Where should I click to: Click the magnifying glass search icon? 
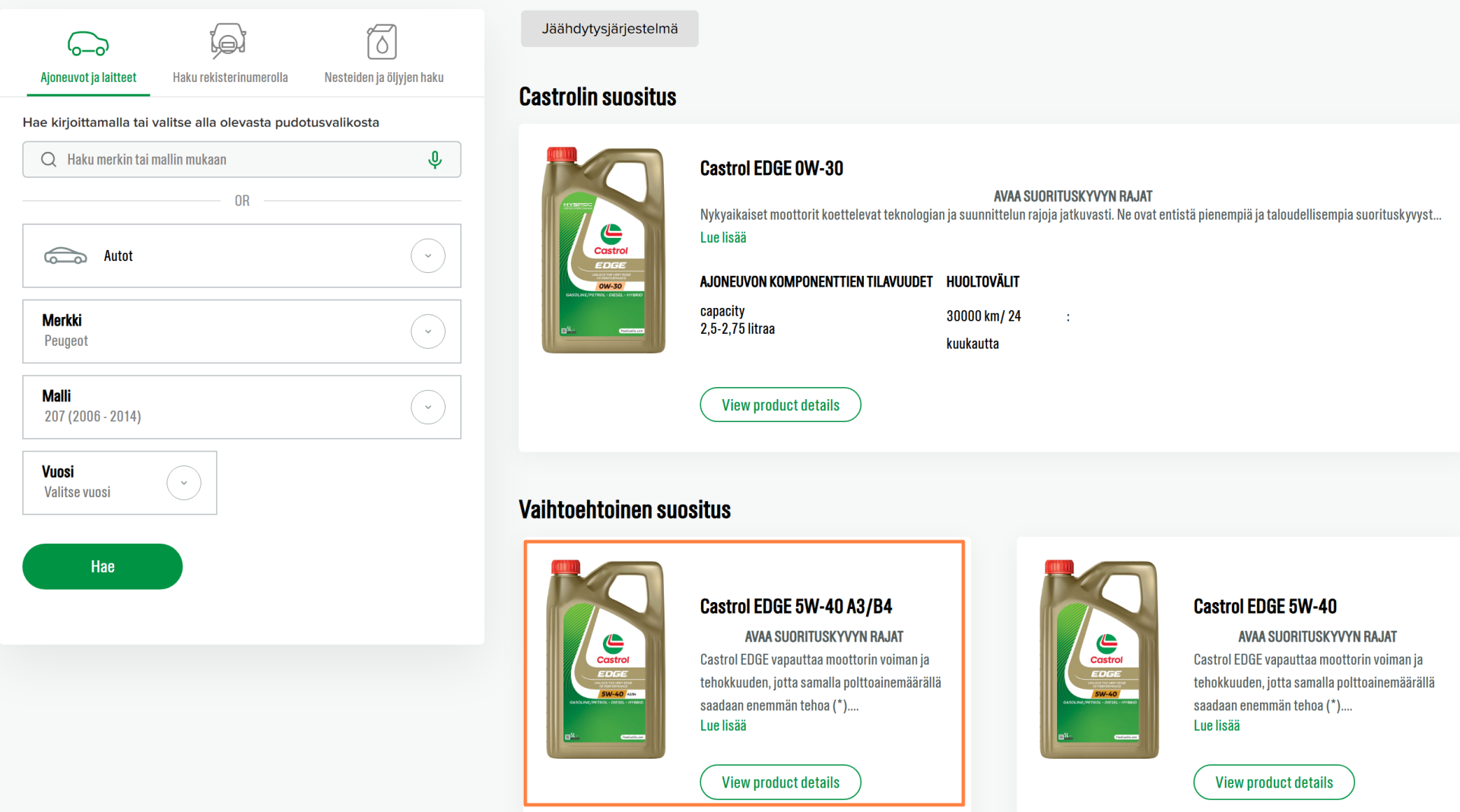click(x=49, y=160)
